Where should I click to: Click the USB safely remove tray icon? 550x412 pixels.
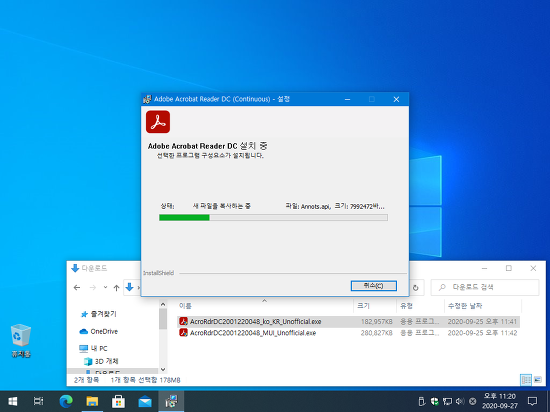tap(422, 401)
